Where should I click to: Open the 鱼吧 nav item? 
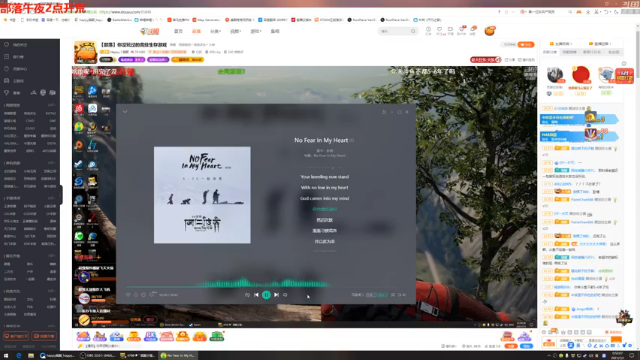[275, 31]
